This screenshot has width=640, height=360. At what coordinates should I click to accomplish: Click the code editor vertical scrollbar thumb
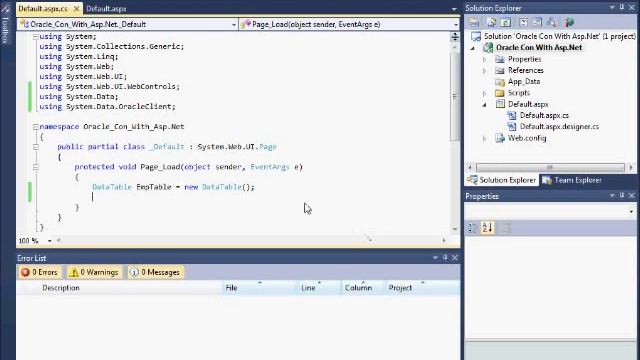(x=455, y=96)
